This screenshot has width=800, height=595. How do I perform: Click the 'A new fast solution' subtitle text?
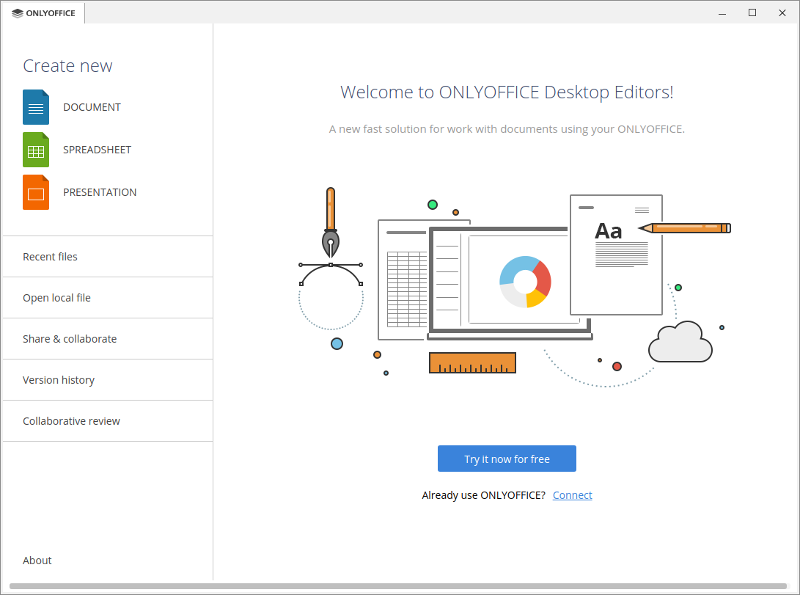point(507,129)
